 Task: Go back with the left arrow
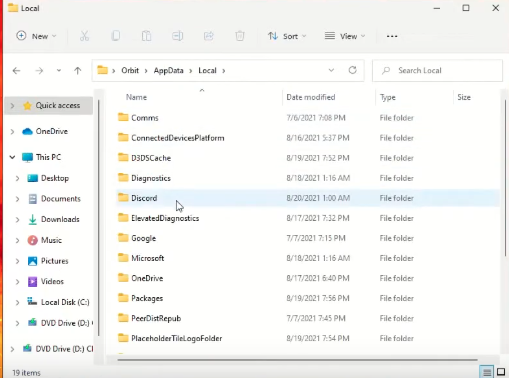pos(16,70)
